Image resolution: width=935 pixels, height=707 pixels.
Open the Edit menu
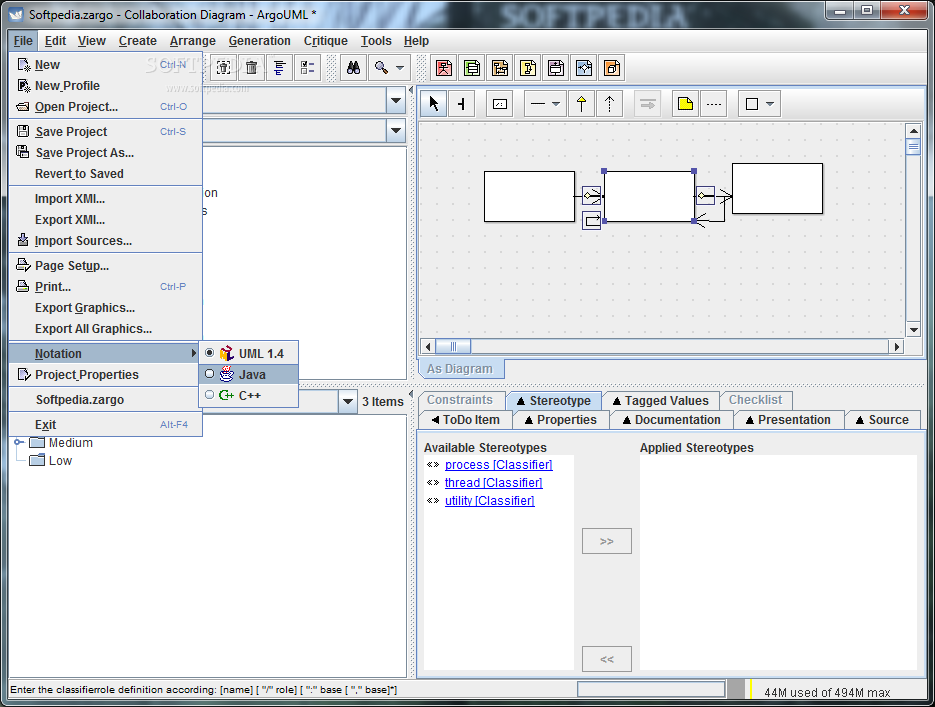[x=55, y=41]
